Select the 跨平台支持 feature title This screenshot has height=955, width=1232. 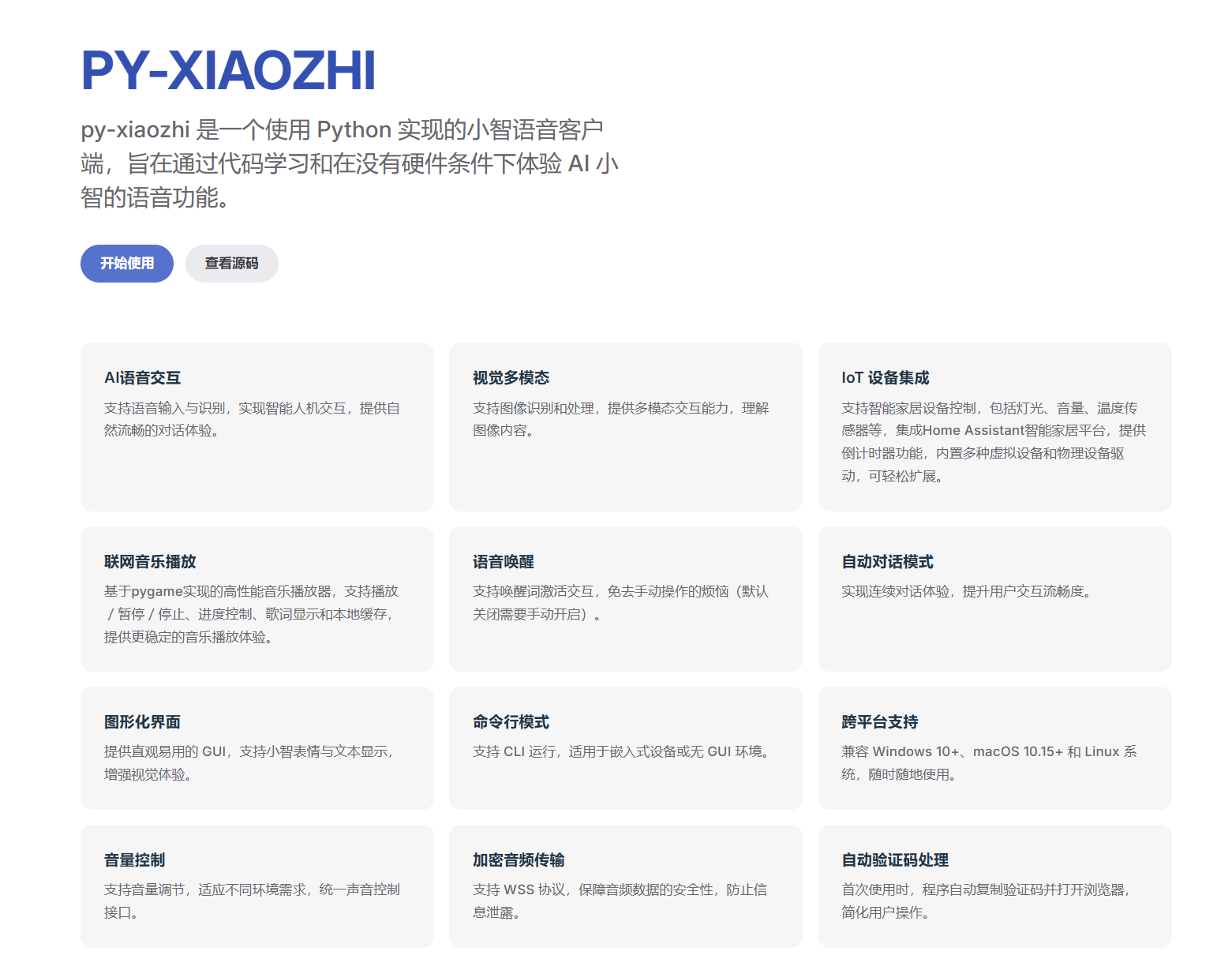coord(880,722)
